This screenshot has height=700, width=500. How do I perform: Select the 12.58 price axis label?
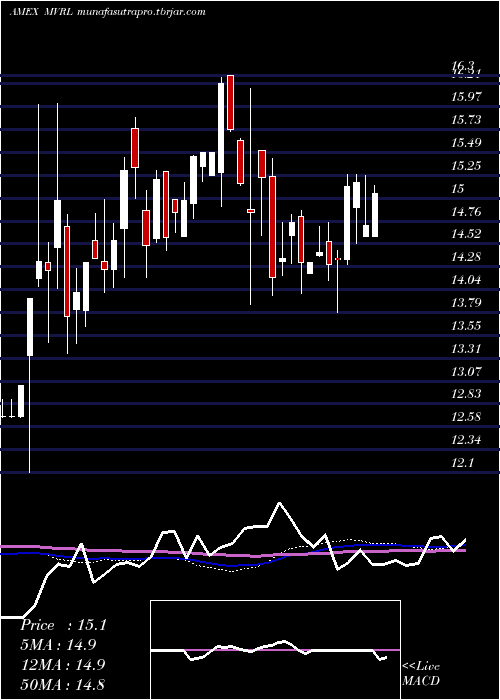[x=466, y=417]
